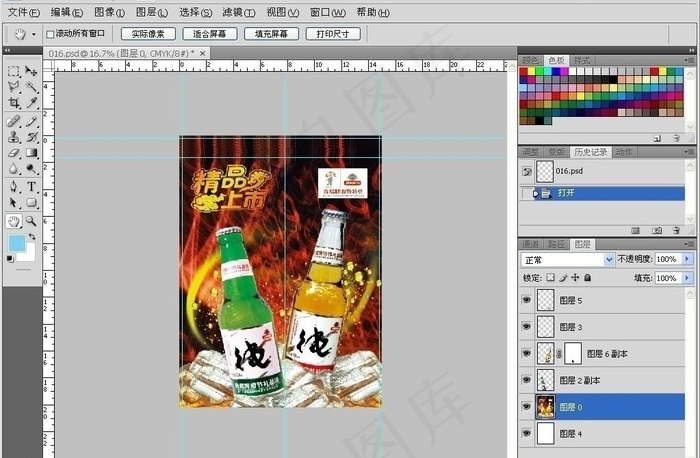Select the Rectangular Marquee tool
Image resolution: width=700 pixels, height=458 pixels.
coord(13,71)
